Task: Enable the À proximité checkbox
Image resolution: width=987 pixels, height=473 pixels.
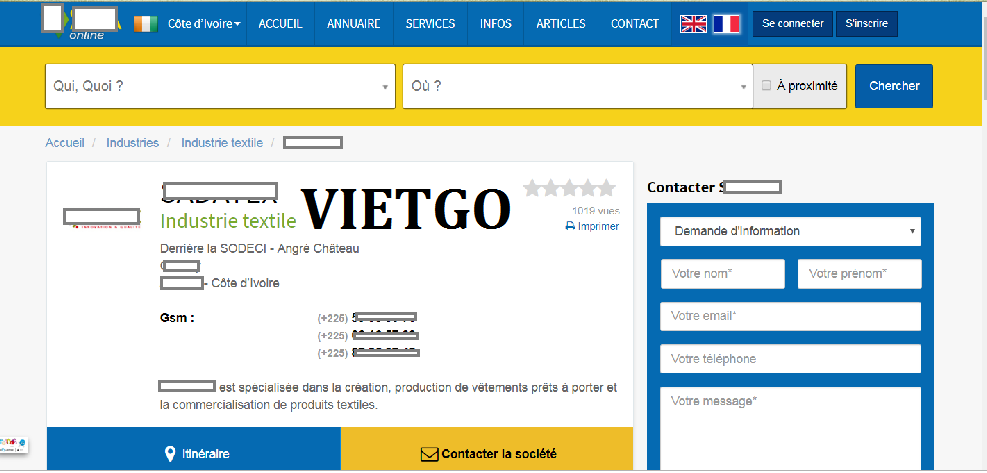Action: [766, 86]
